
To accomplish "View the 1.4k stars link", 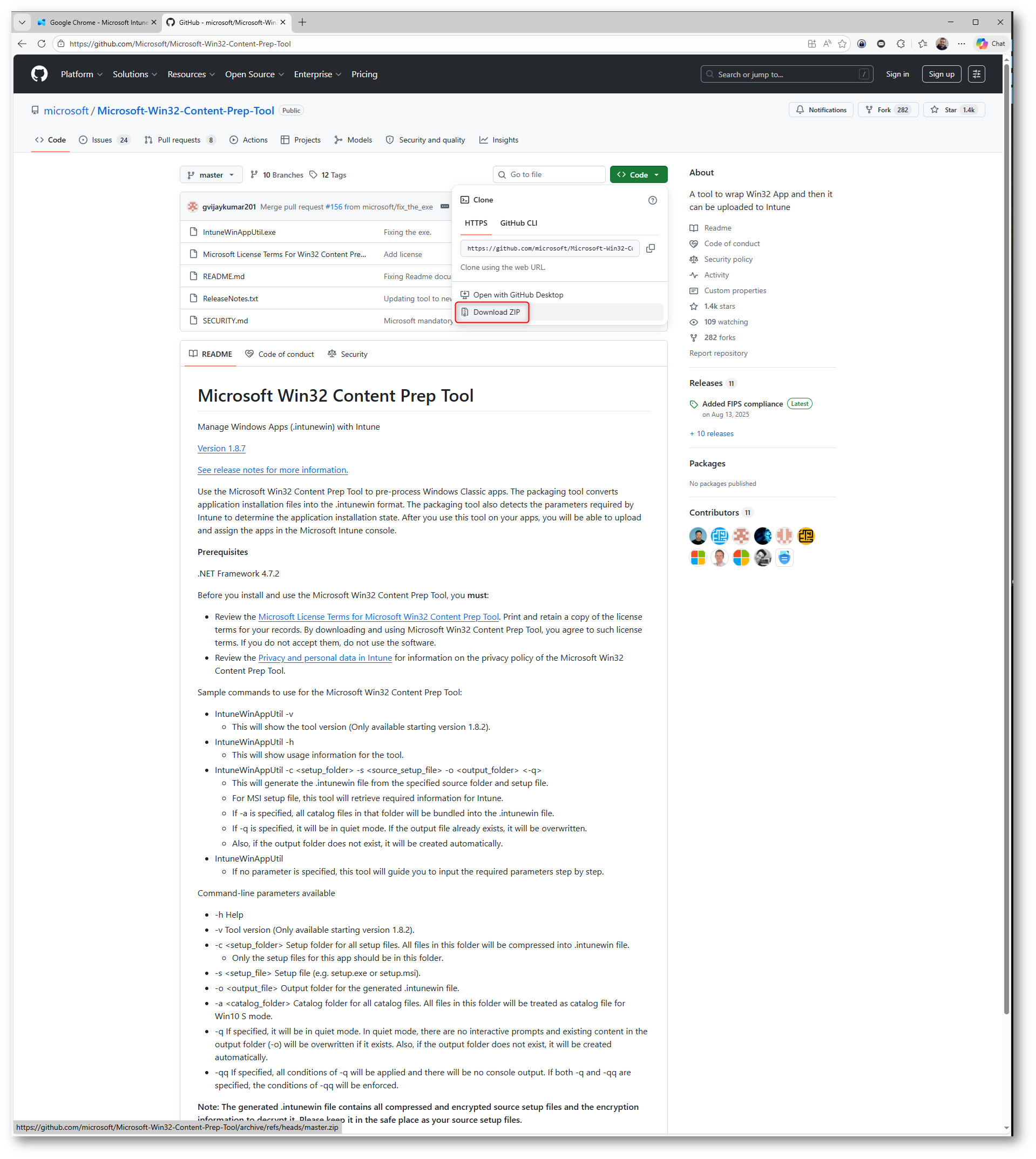I will pyautogui.click(x=713, y=306).
